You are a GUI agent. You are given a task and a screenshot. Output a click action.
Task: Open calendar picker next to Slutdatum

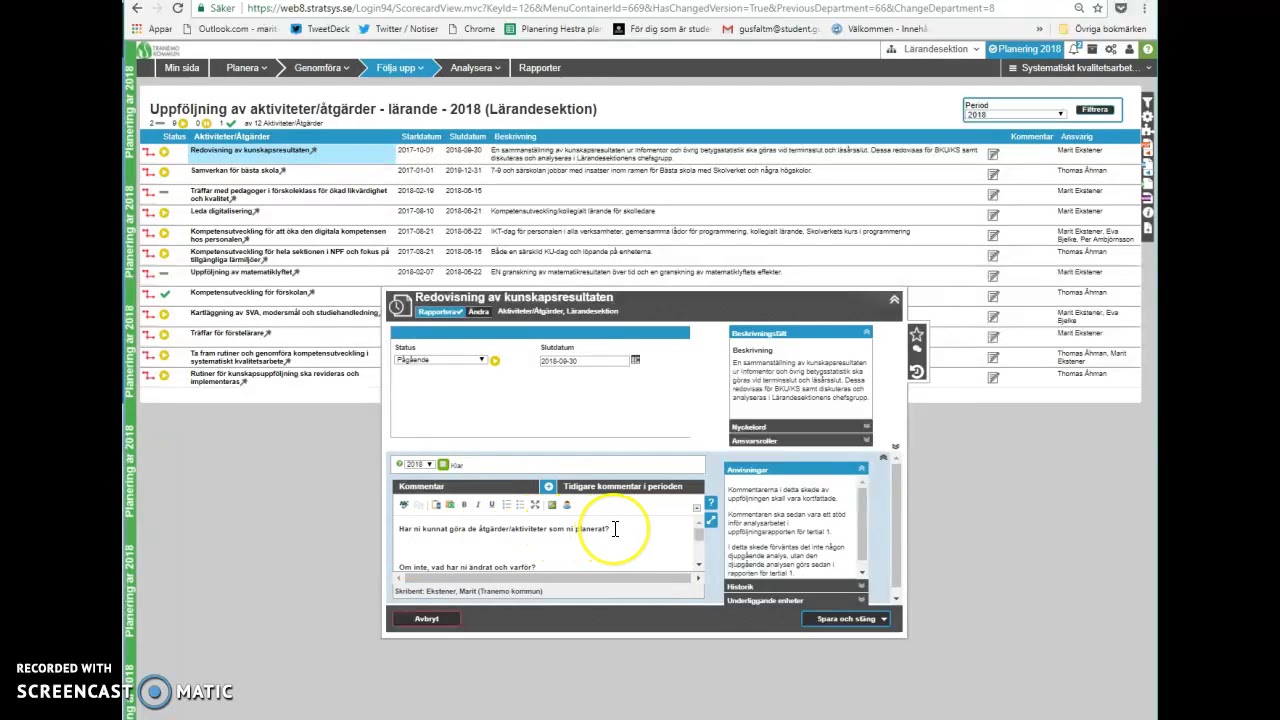coord(635,360)
